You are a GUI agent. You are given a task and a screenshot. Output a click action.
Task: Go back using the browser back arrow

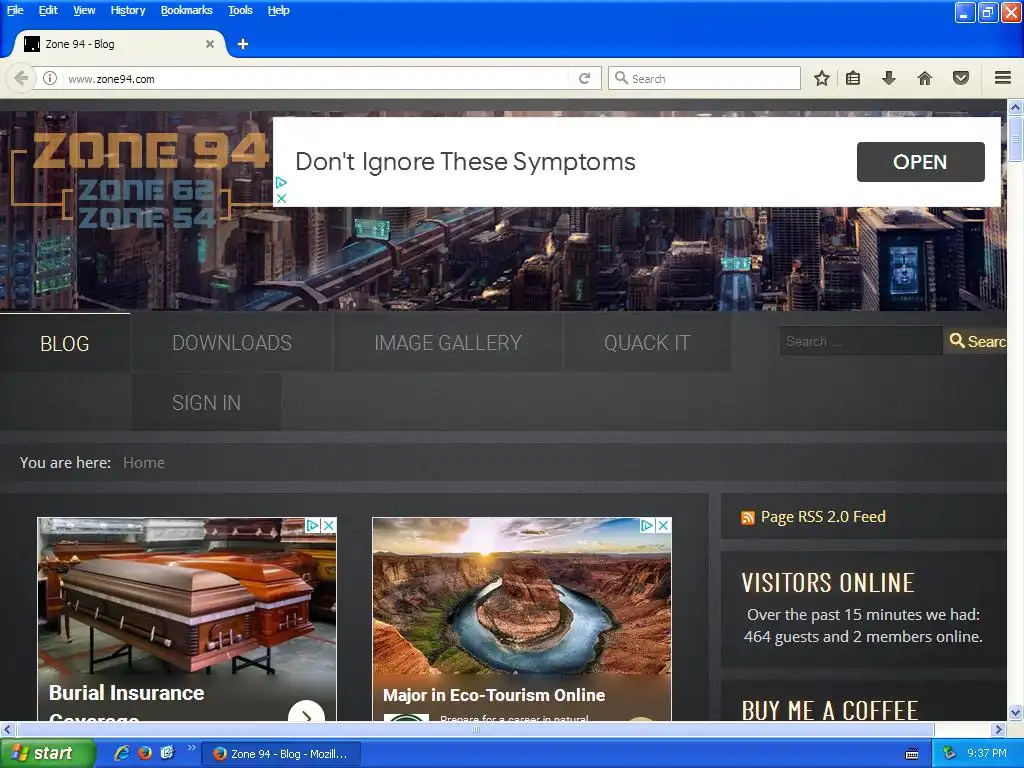20,78
